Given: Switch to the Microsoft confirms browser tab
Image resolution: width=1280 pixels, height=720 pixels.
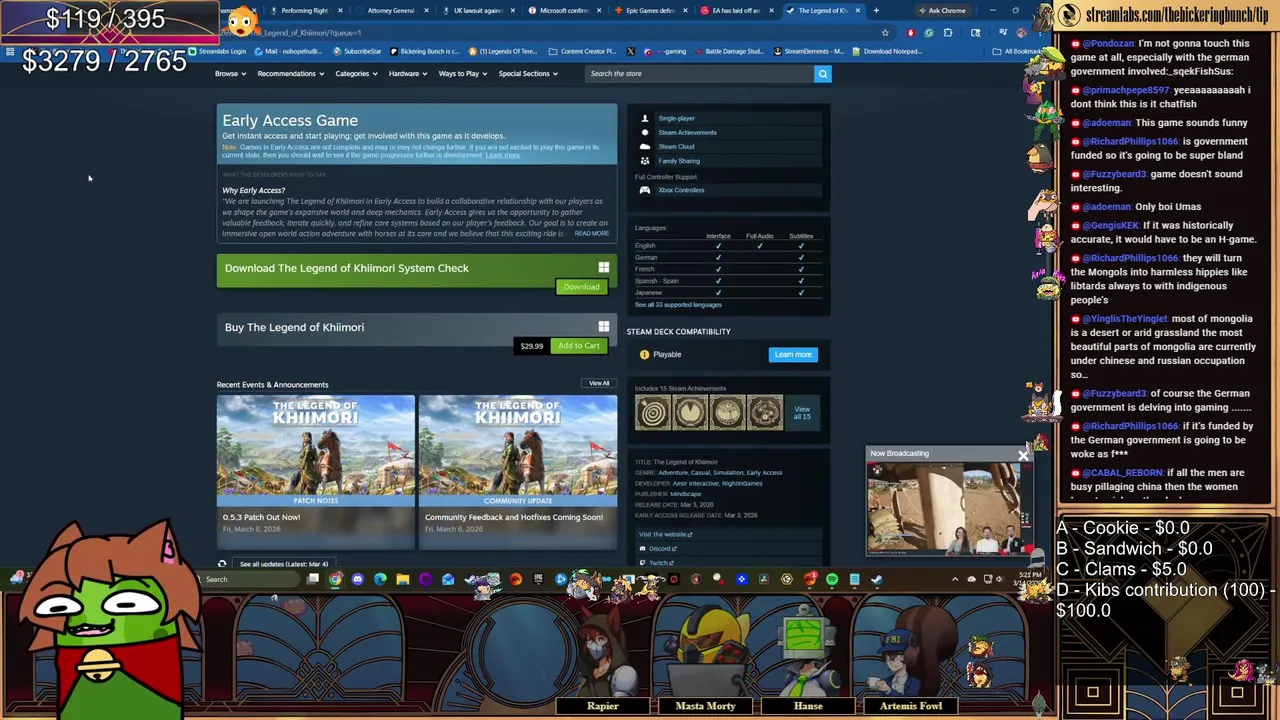Looking at the screenshot, I should tap(564, 11).
